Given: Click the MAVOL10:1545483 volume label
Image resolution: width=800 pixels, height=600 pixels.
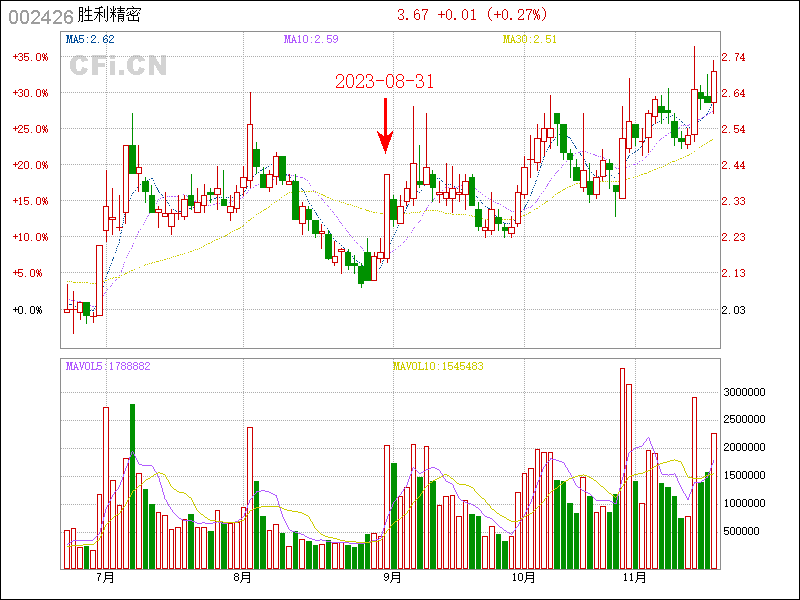Looking at the screenshot, I should coord(438,366).
